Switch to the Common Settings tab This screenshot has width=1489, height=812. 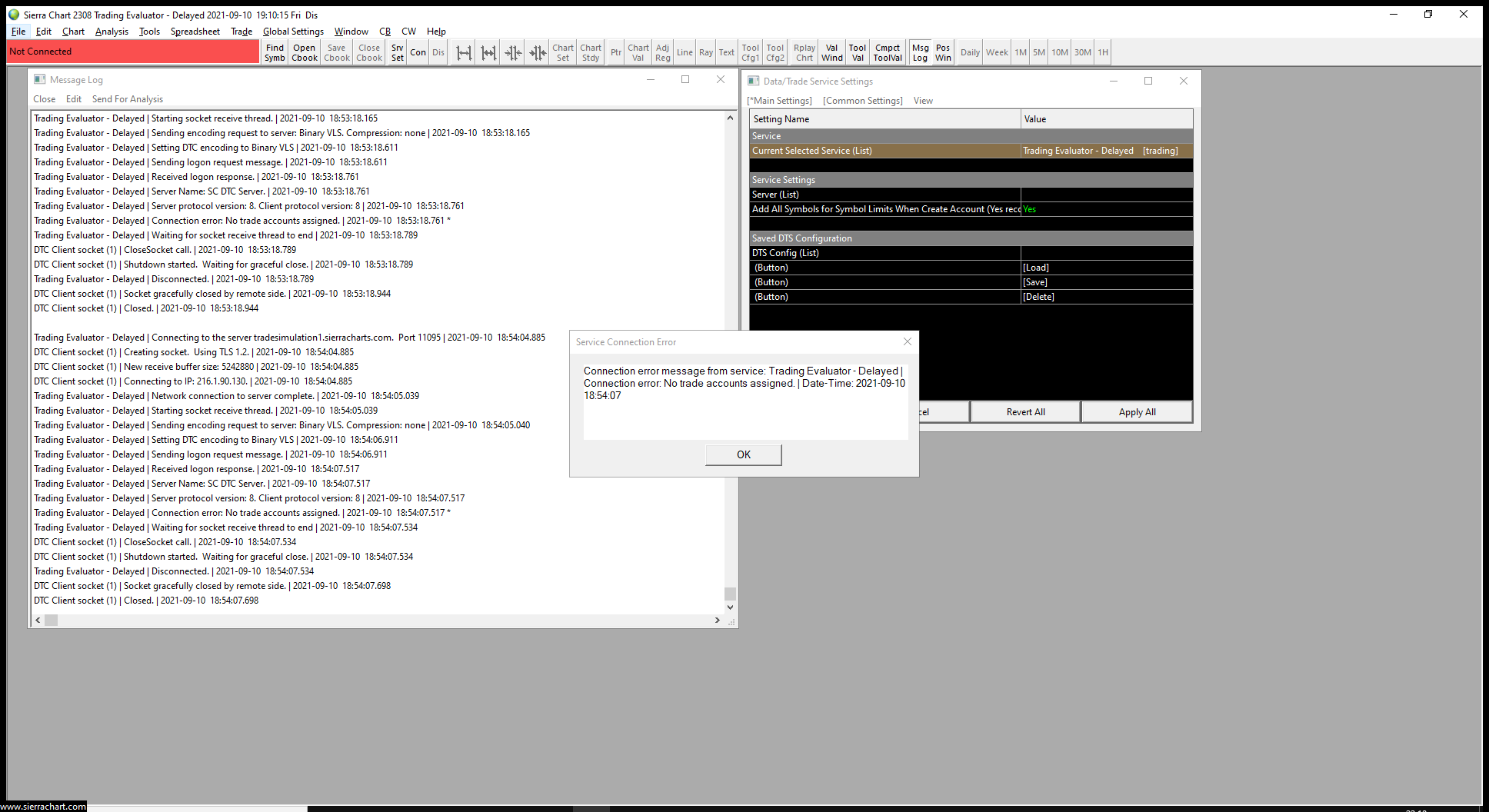(862, 101)
